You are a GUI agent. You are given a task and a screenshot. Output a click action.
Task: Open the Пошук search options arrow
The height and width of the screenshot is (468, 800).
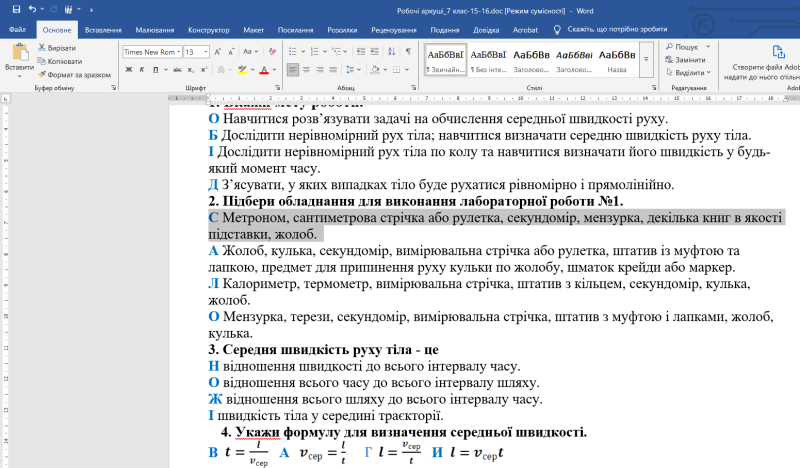pos(708,47)
